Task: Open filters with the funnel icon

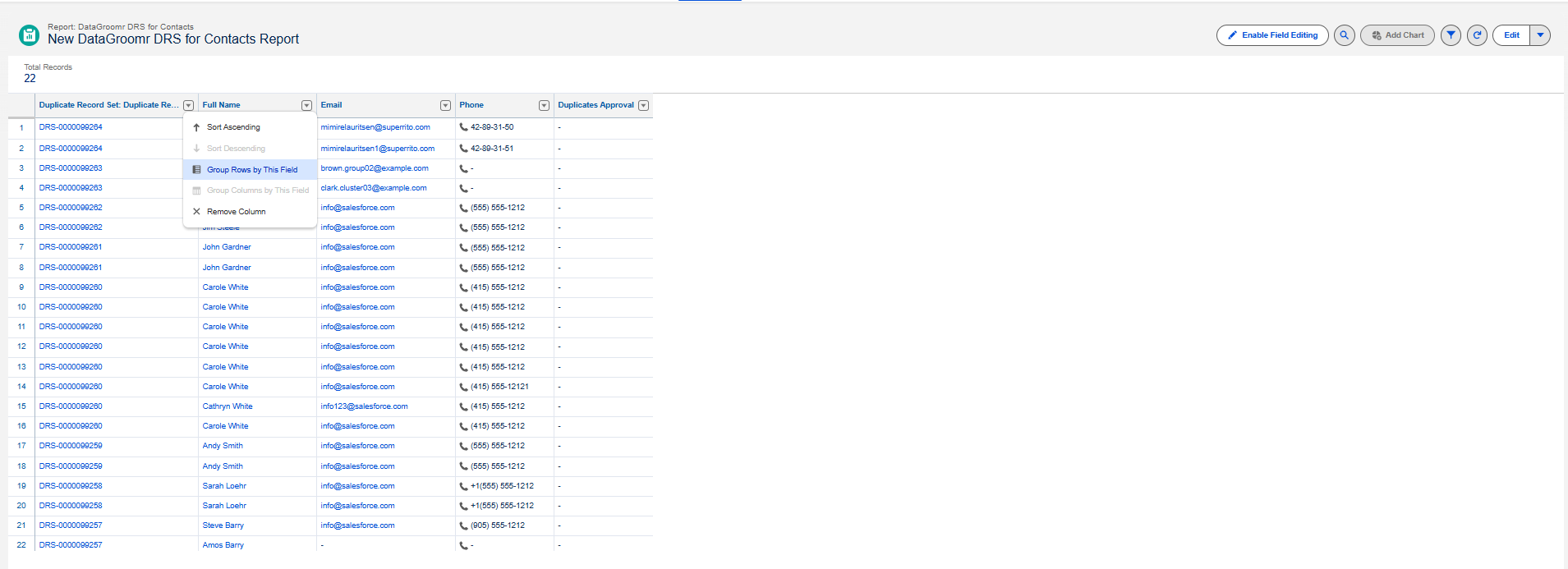Action: coord(1451,35)
